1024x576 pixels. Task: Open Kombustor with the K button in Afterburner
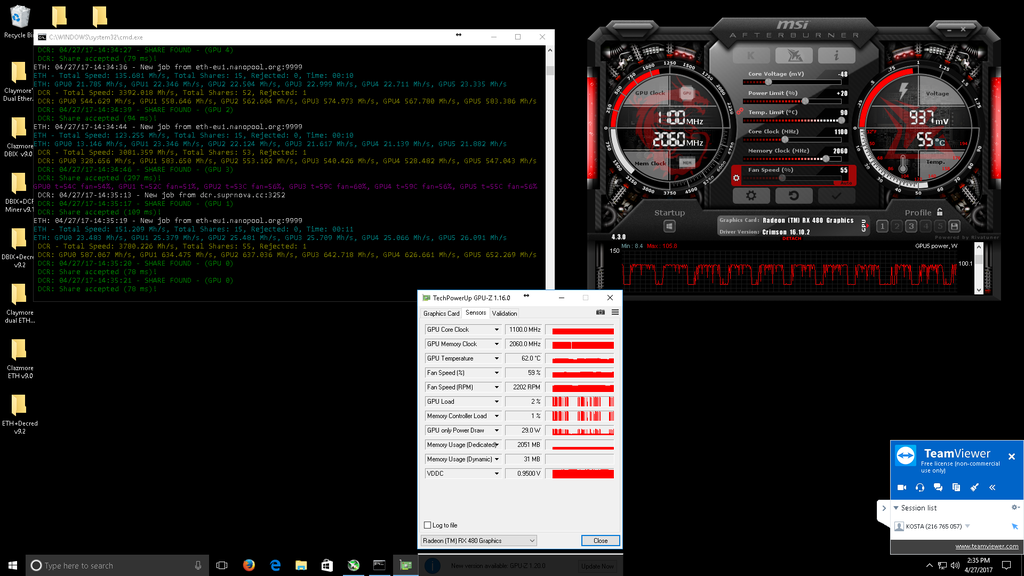[751, 56]
